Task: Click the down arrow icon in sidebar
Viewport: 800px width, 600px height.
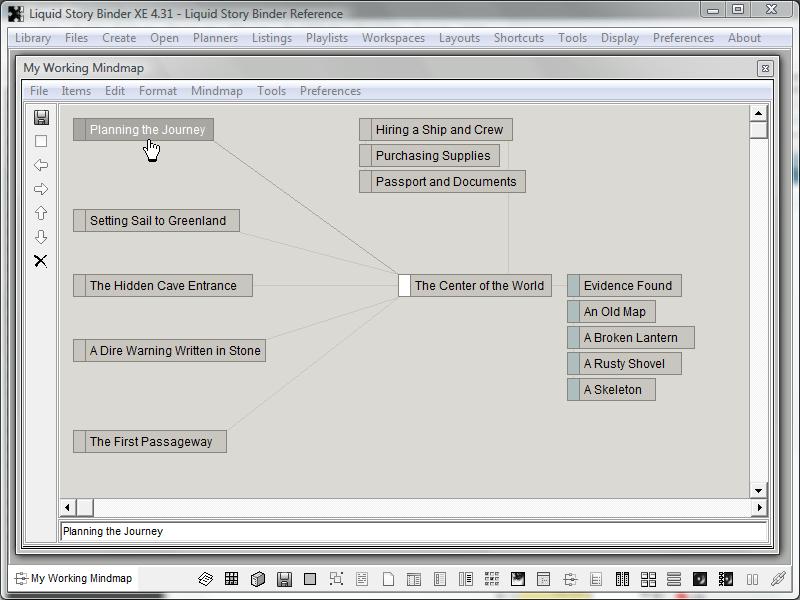Action: (41, 237)
